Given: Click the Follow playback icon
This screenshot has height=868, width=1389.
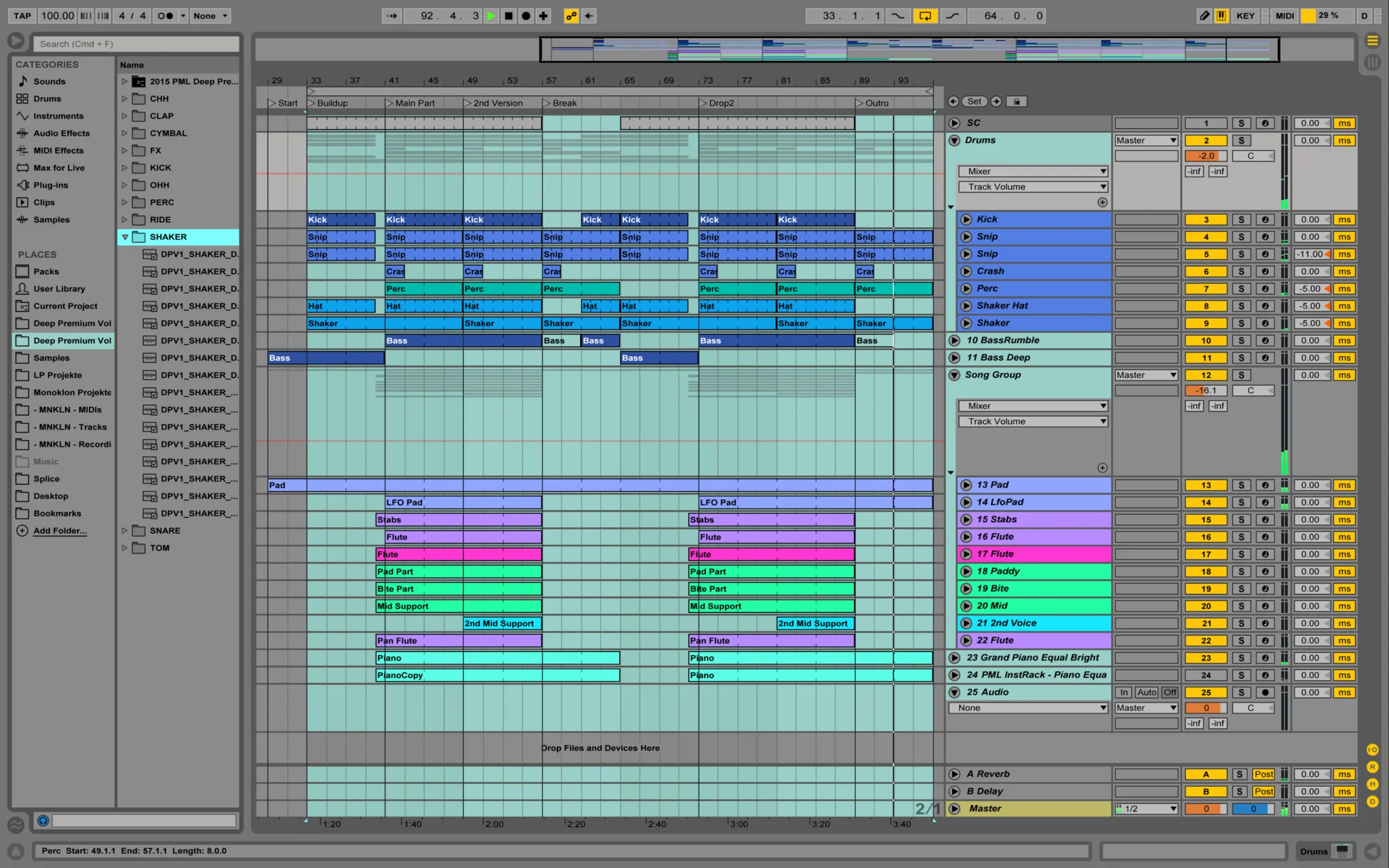Looking at the screenshot, I should (392, 16).
